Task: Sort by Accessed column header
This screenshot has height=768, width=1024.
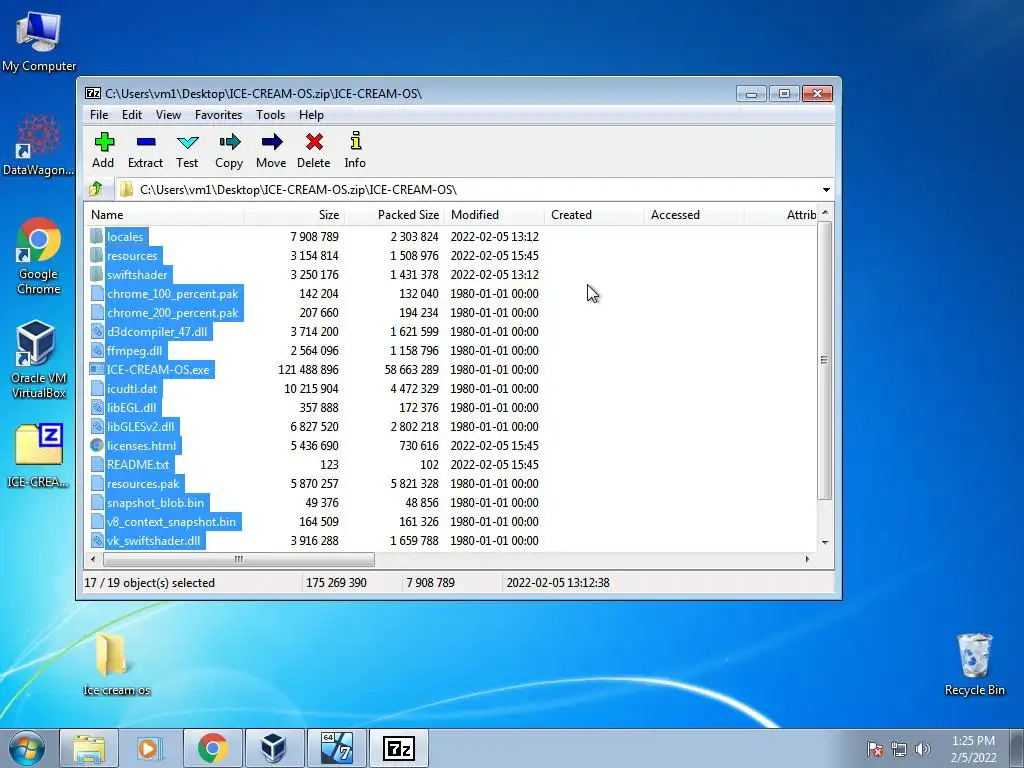Action: (694, 215)
